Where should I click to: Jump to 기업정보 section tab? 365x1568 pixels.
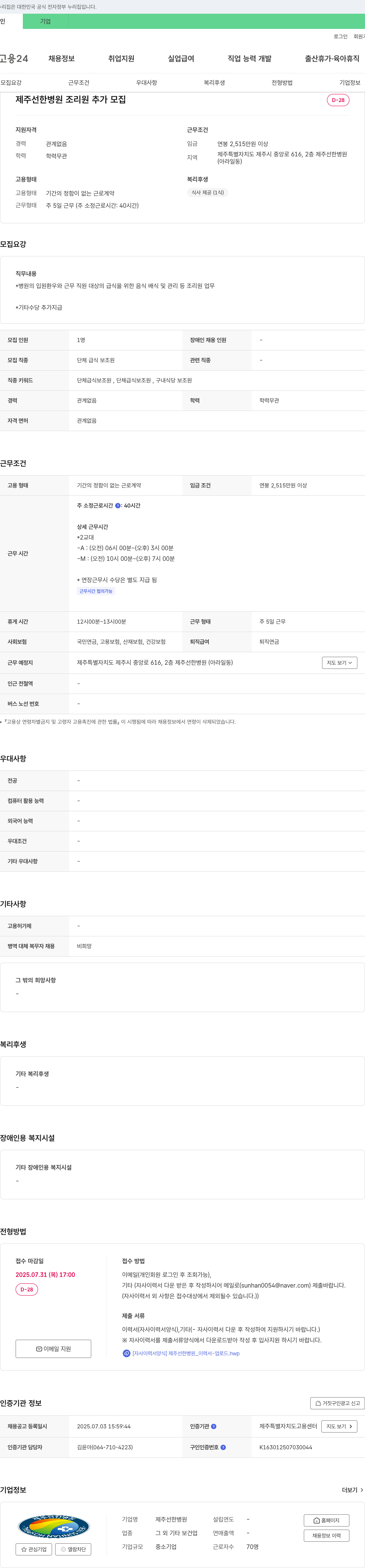350,82
